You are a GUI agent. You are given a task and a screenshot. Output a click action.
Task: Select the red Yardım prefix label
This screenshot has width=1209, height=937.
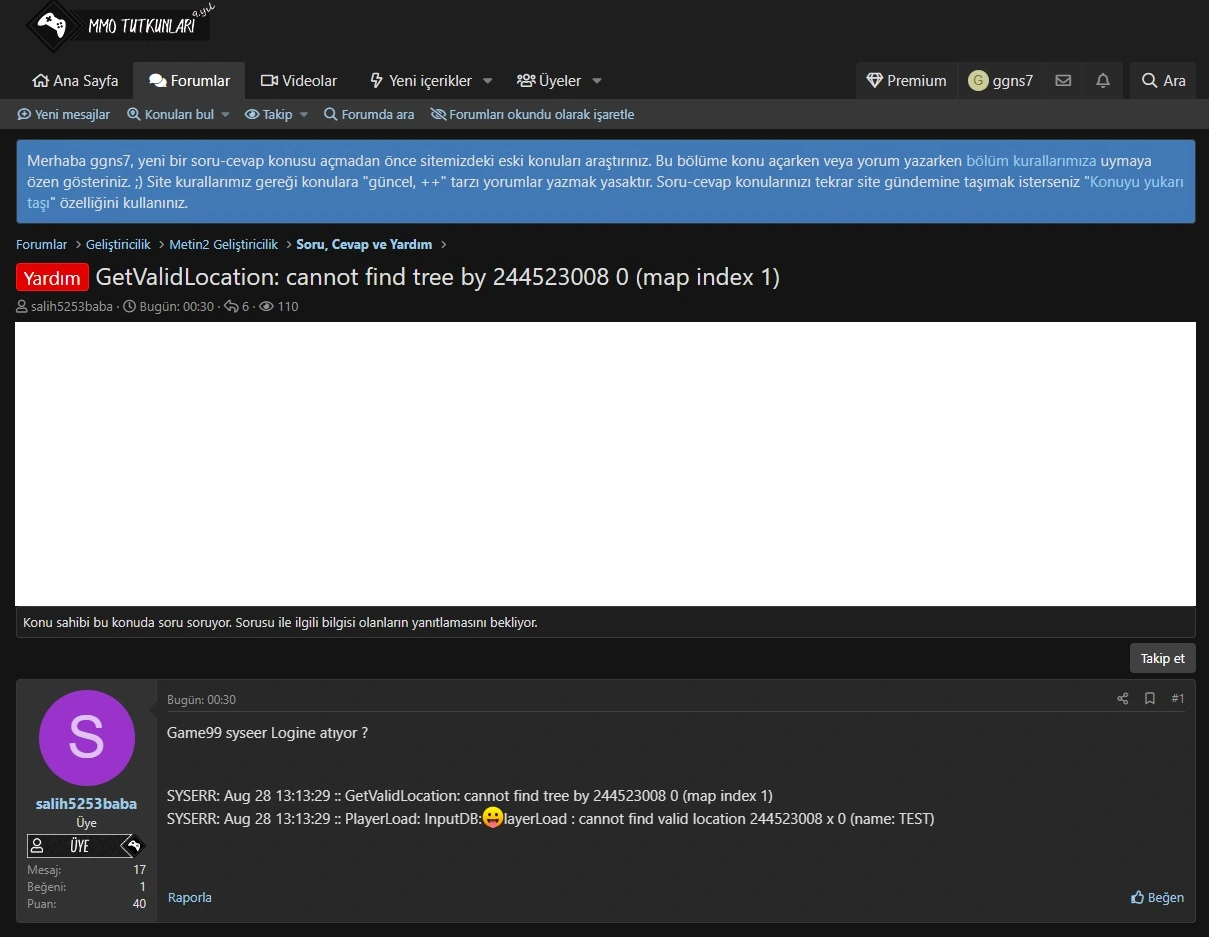pos(52,277)
